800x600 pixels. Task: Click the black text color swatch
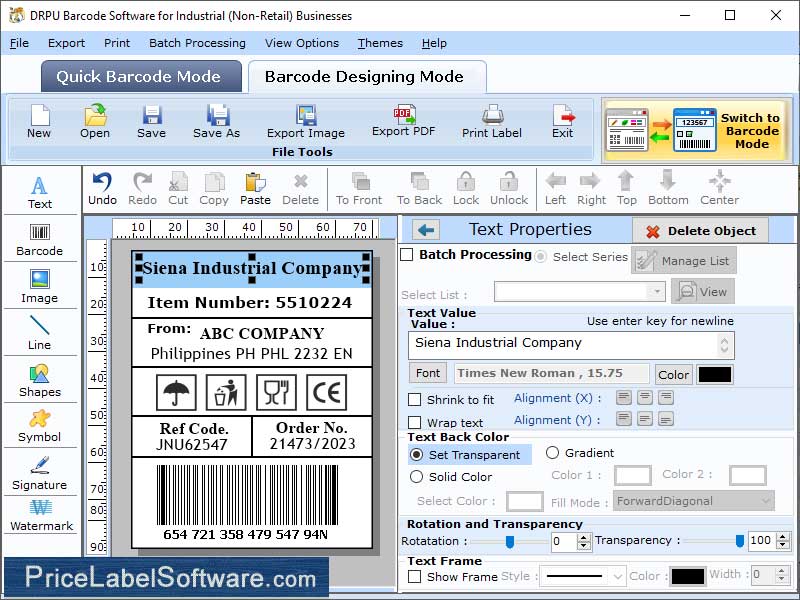[x=715, y=374]
